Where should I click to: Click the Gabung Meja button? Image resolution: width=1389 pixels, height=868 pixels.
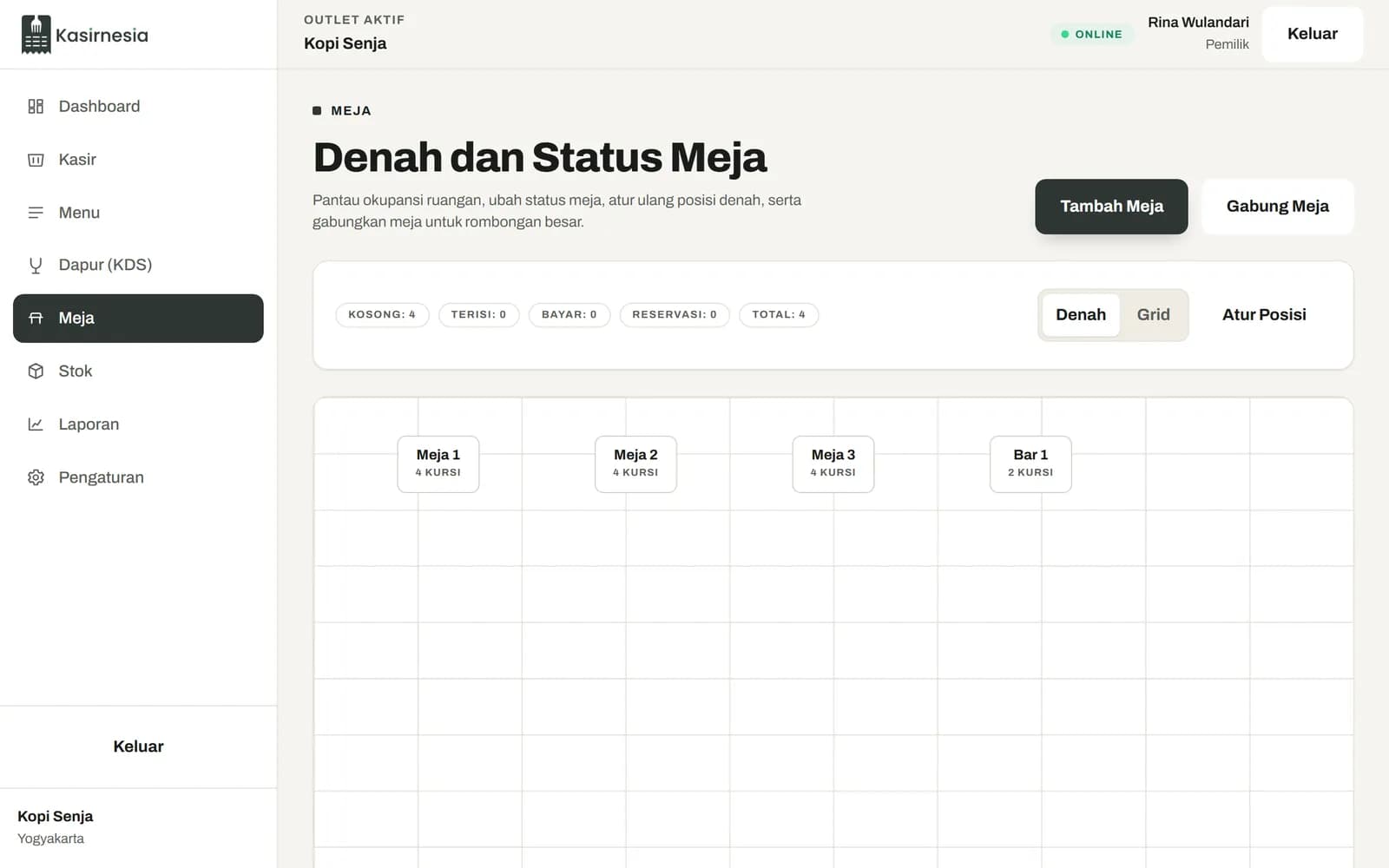(x=1277, y=207)
